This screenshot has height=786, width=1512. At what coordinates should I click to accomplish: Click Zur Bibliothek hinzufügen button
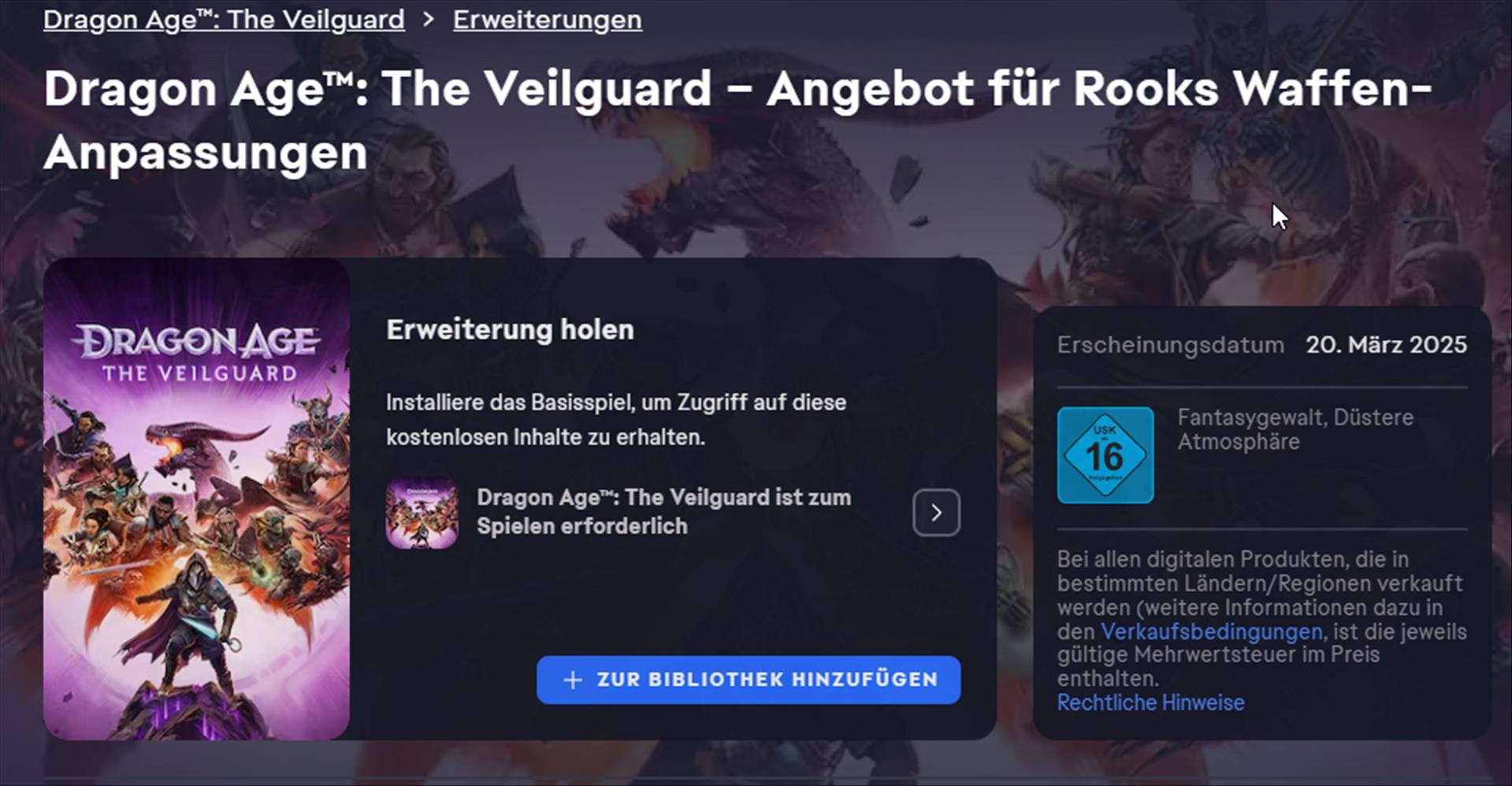pos(749,680)
